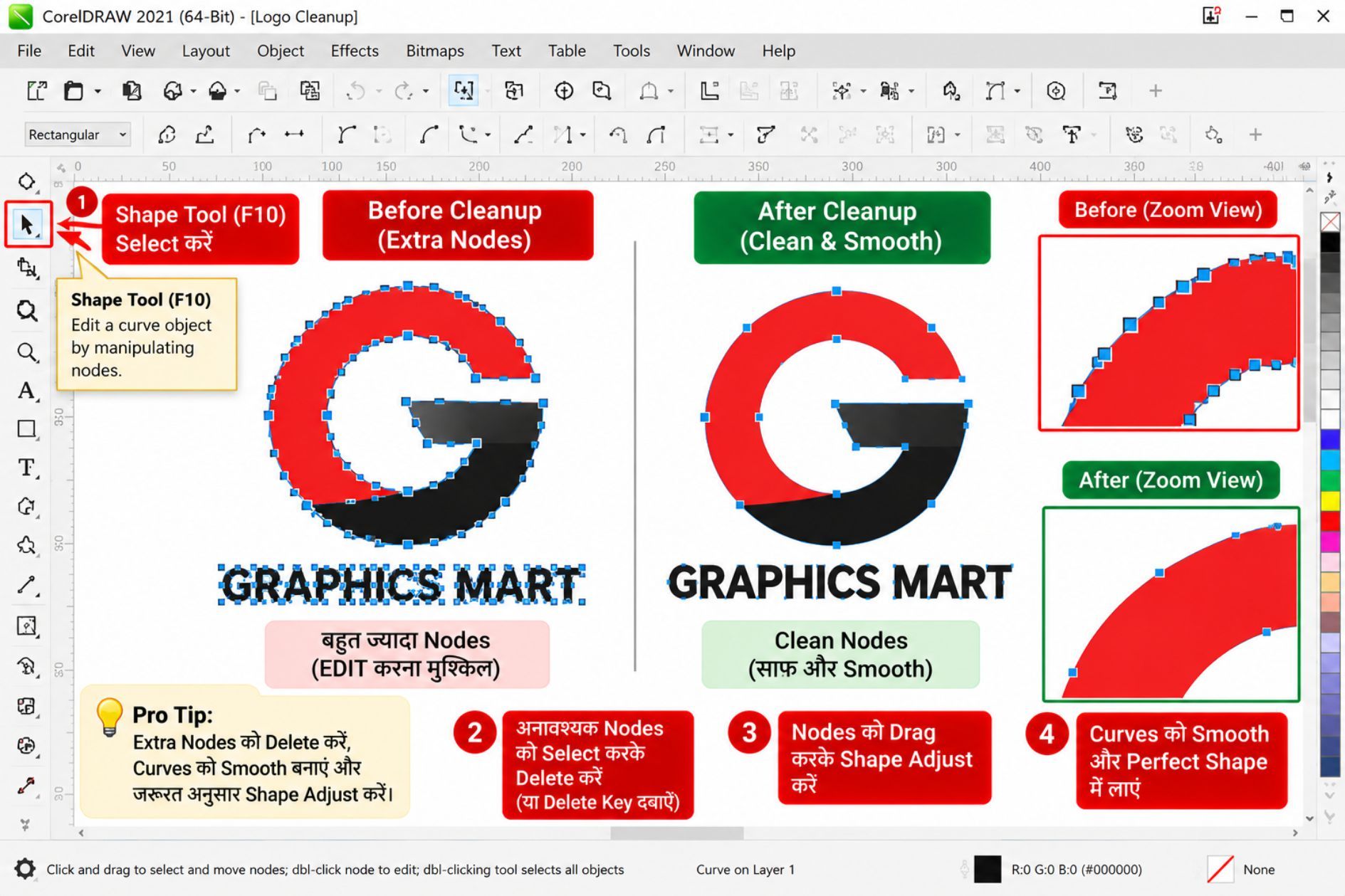Click the Convert to line node icon
The image size is (1345, 896).
[523, 135]
